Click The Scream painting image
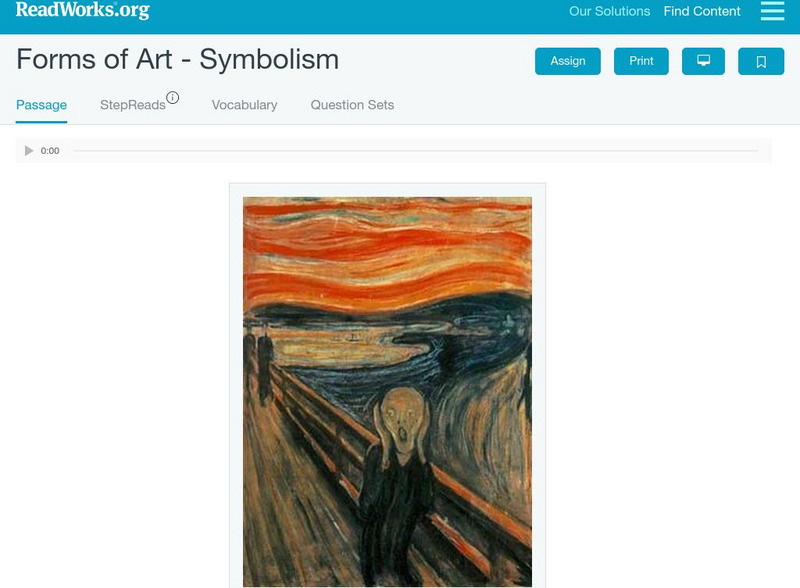The image size is (800, 588). point(387,391)
